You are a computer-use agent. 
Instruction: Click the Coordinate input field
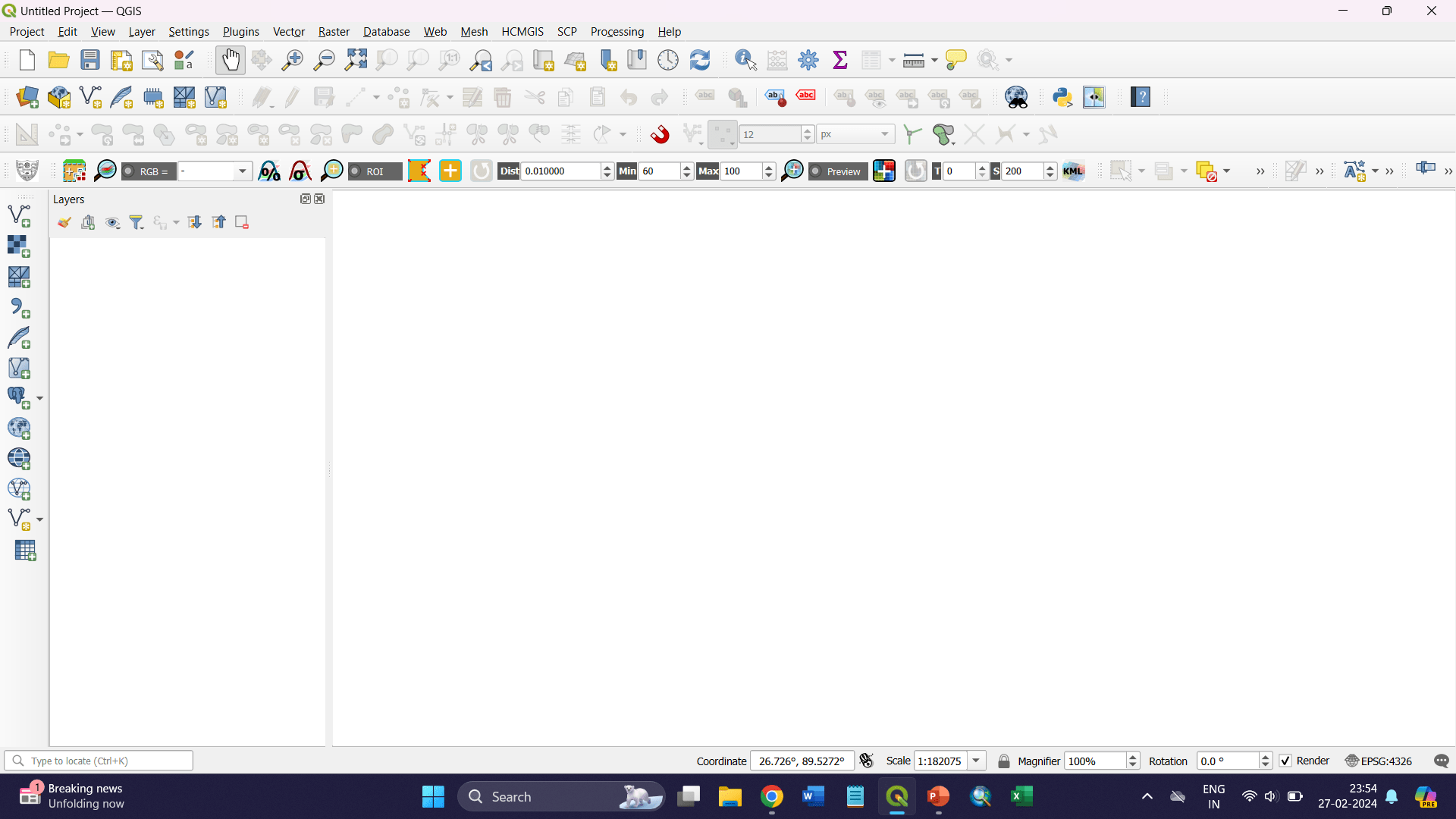tap(802, 761)
